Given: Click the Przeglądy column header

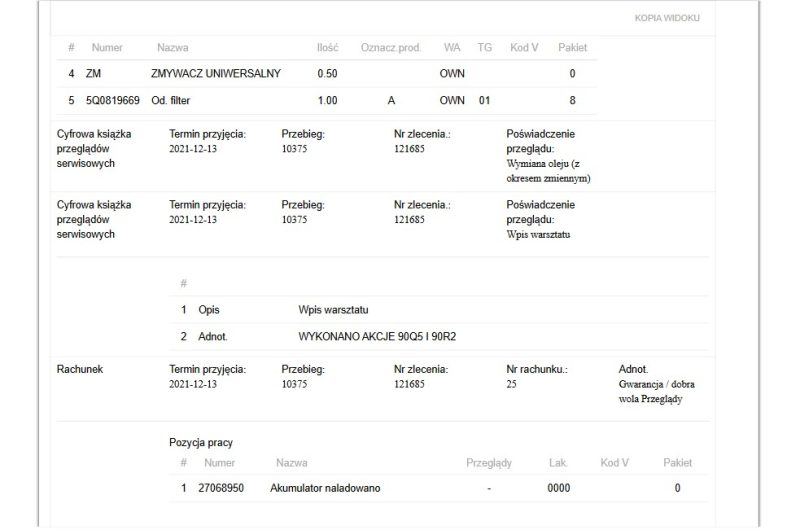Looking at the screenshot, I should pos(489,463).
